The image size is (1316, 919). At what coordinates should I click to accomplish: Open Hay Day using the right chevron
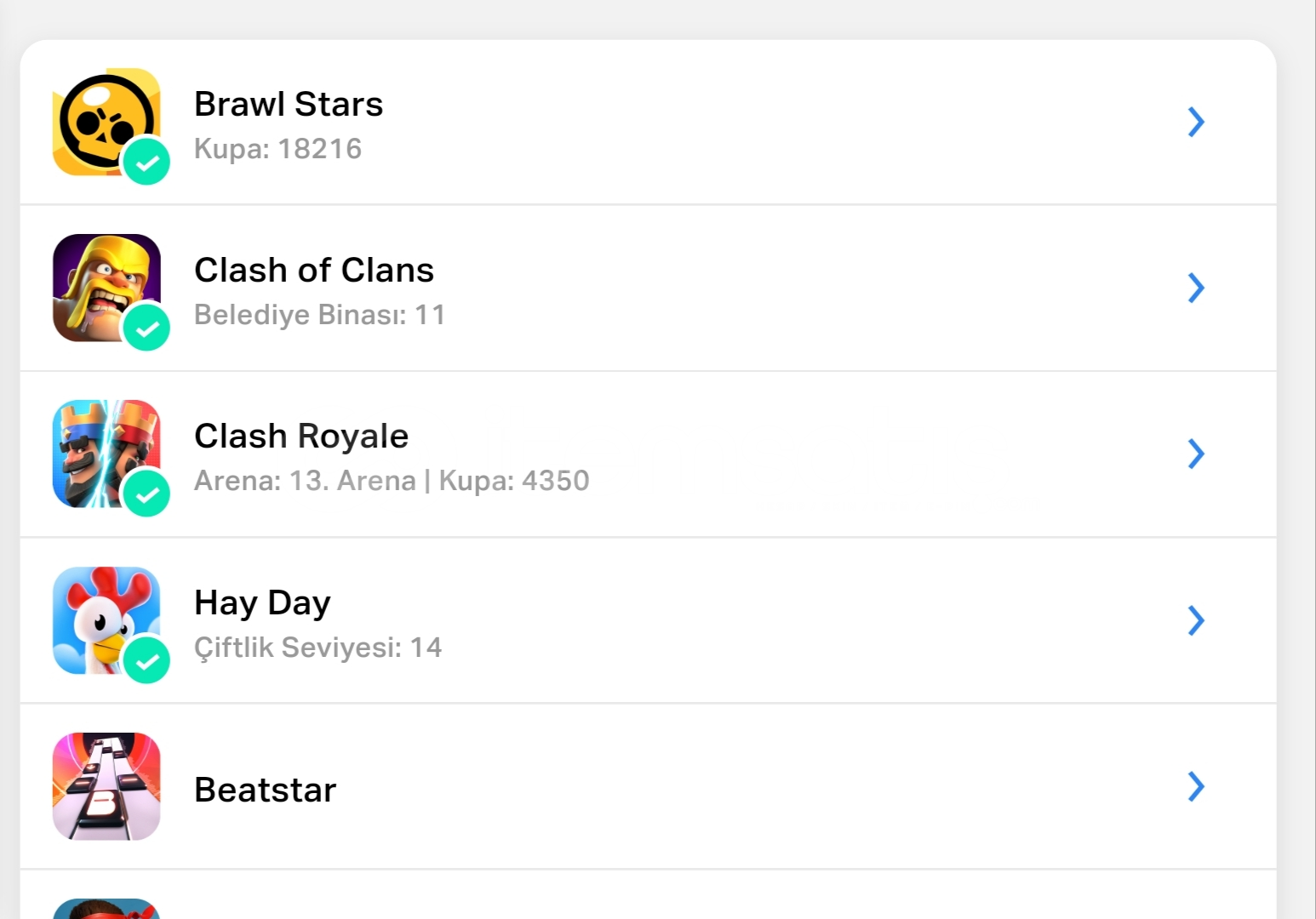click(1196, 620)
